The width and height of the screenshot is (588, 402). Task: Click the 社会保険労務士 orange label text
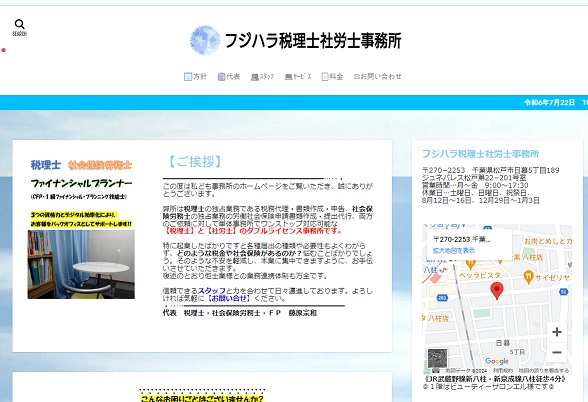(100, 165)
